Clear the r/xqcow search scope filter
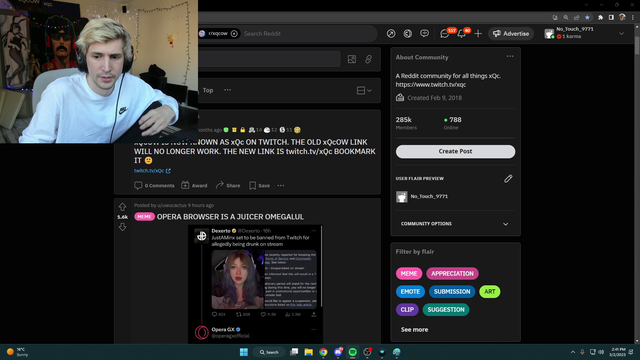 click(x=234, y=33)
